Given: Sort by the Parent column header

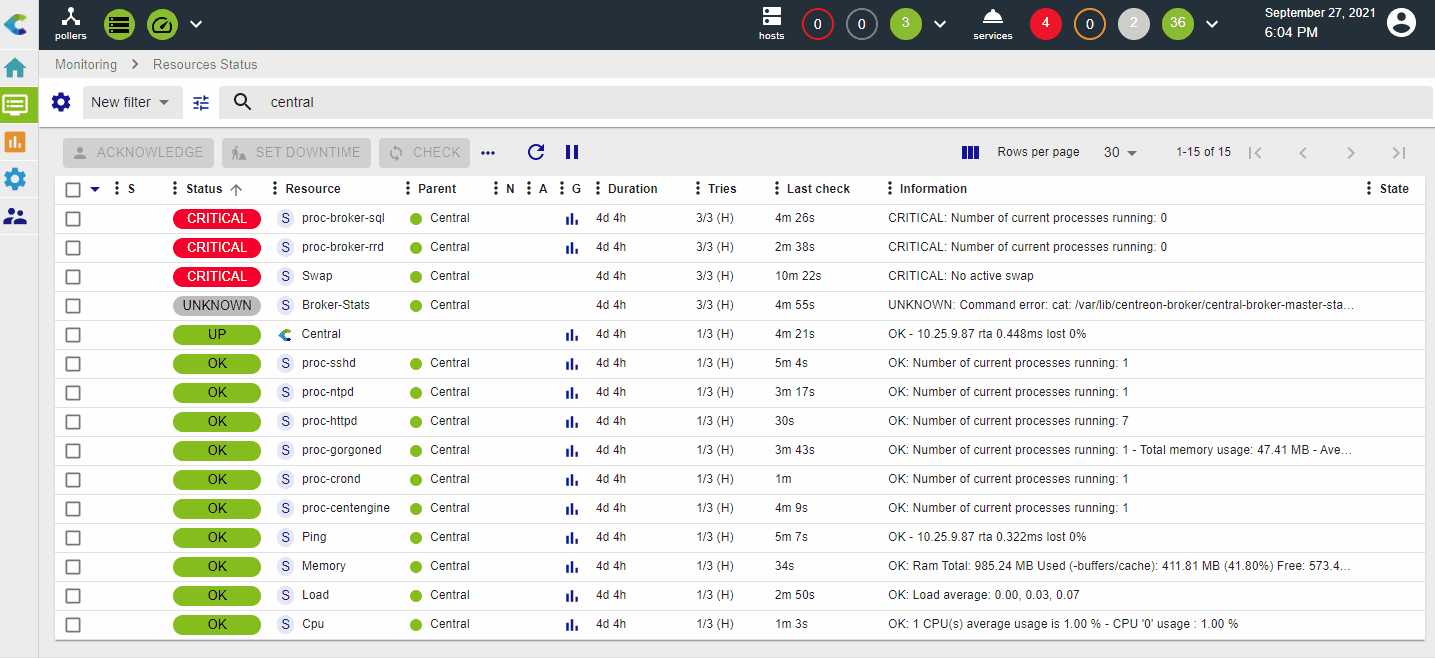Looking at the screenshot, I should [437, 189].
